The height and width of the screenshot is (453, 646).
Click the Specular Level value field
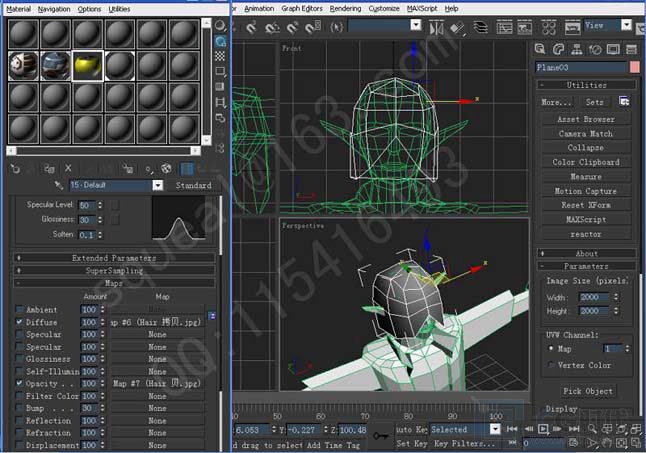(87, 205)
